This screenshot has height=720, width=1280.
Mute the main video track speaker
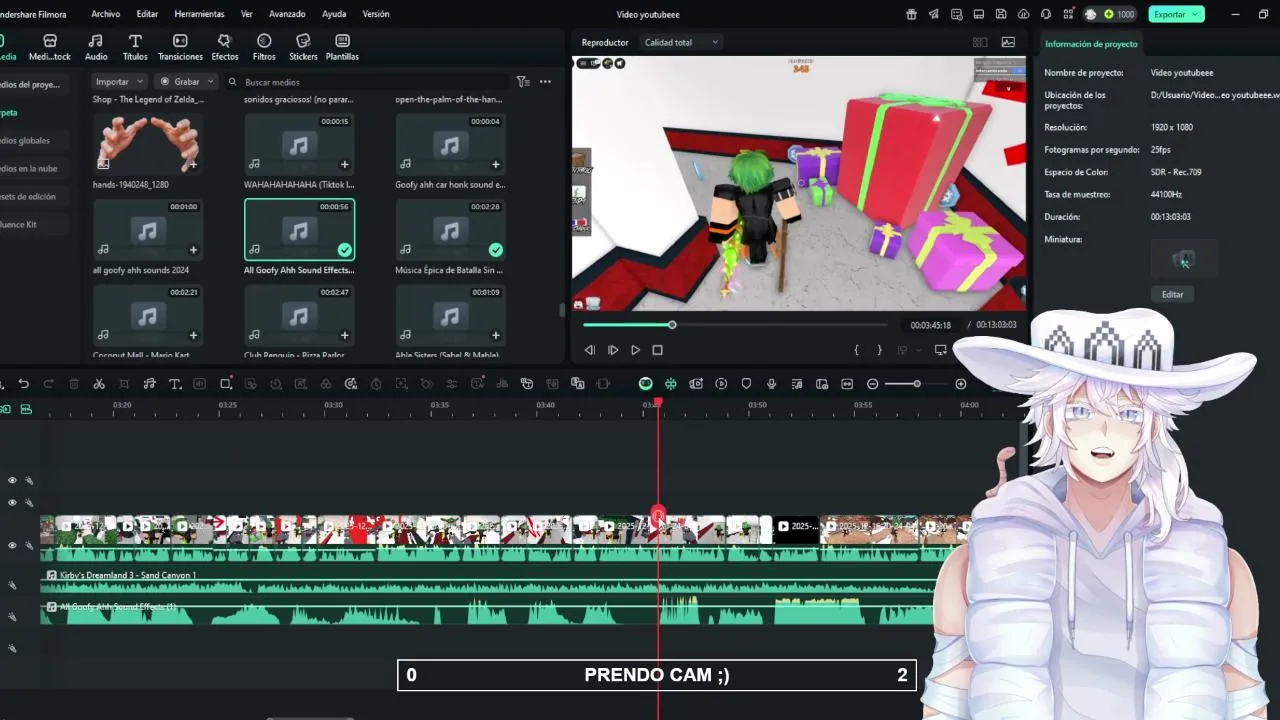tap(28, 545)
